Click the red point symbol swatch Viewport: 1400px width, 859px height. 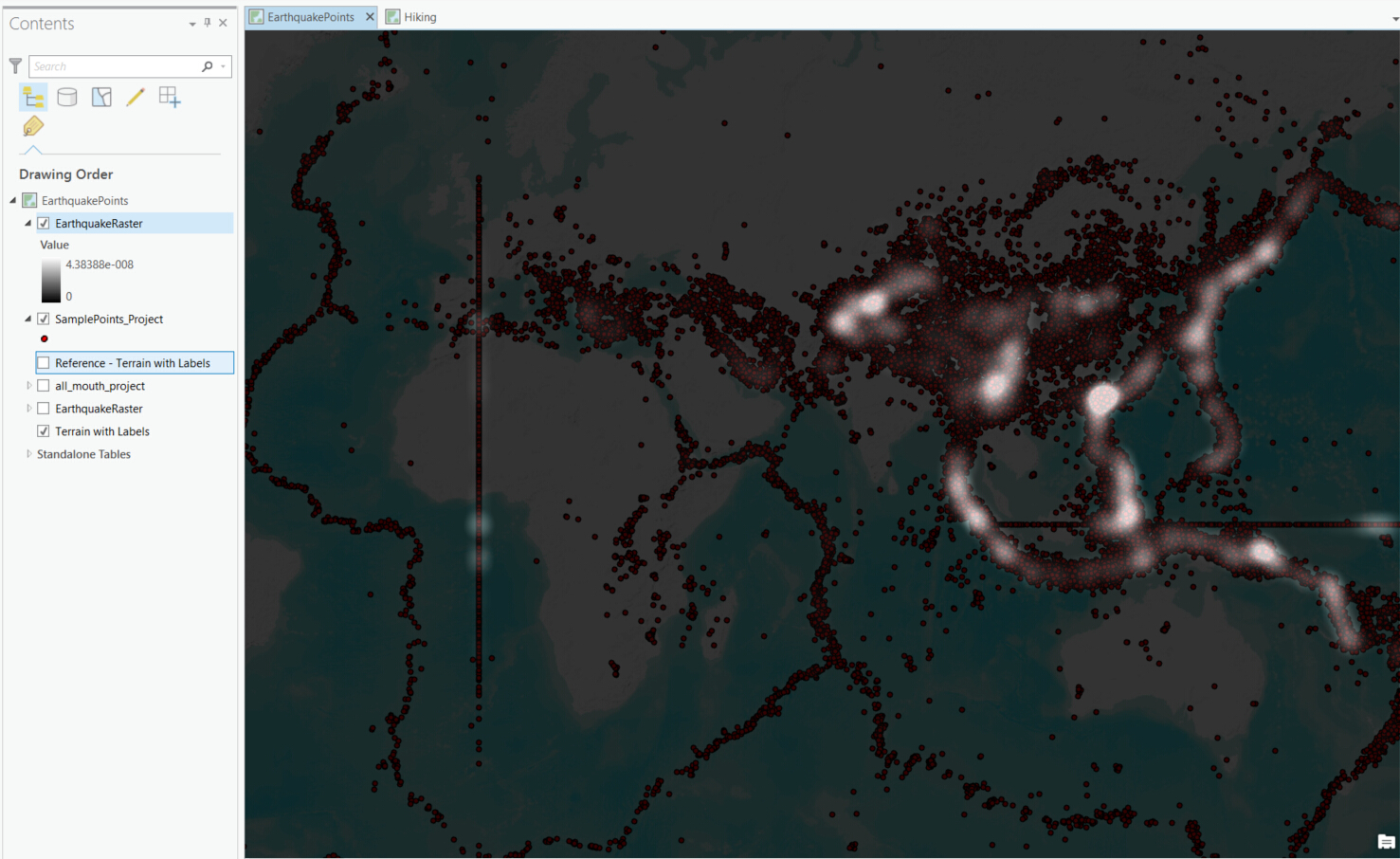tap(45, 338)
